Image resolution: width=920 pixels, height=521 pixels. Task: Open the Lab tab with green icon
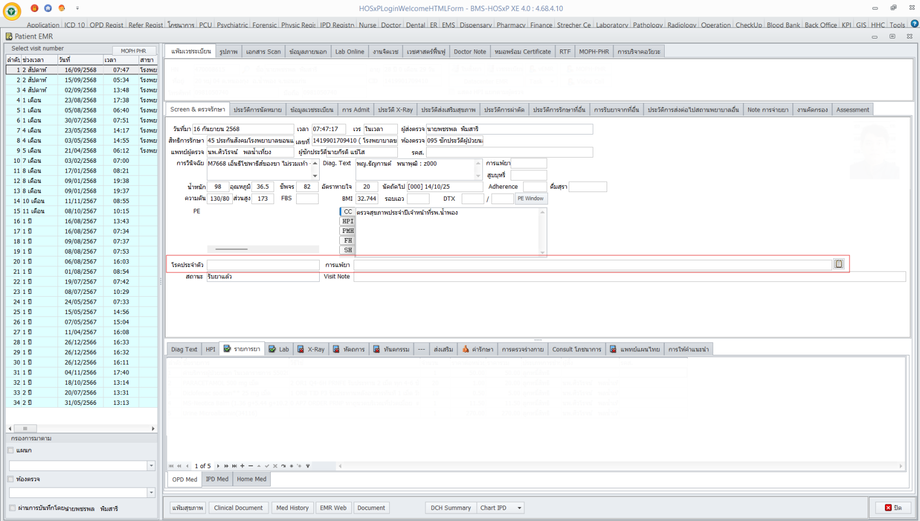[x=279, y=349]
